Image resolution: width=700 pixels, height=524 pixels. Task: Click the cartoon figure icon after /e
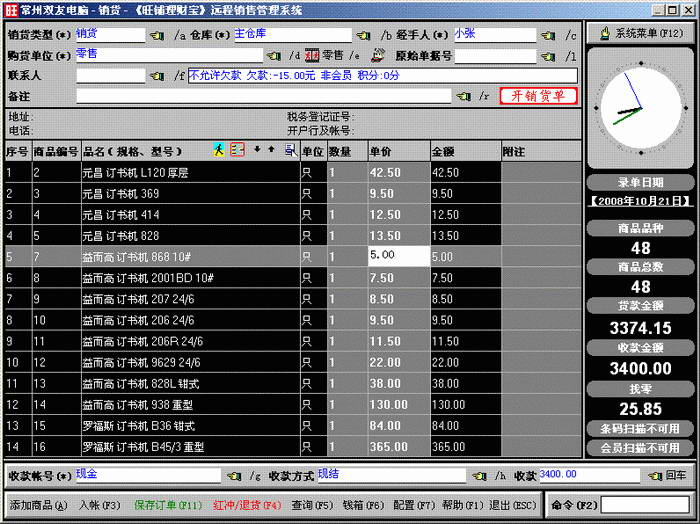(377, 55)
